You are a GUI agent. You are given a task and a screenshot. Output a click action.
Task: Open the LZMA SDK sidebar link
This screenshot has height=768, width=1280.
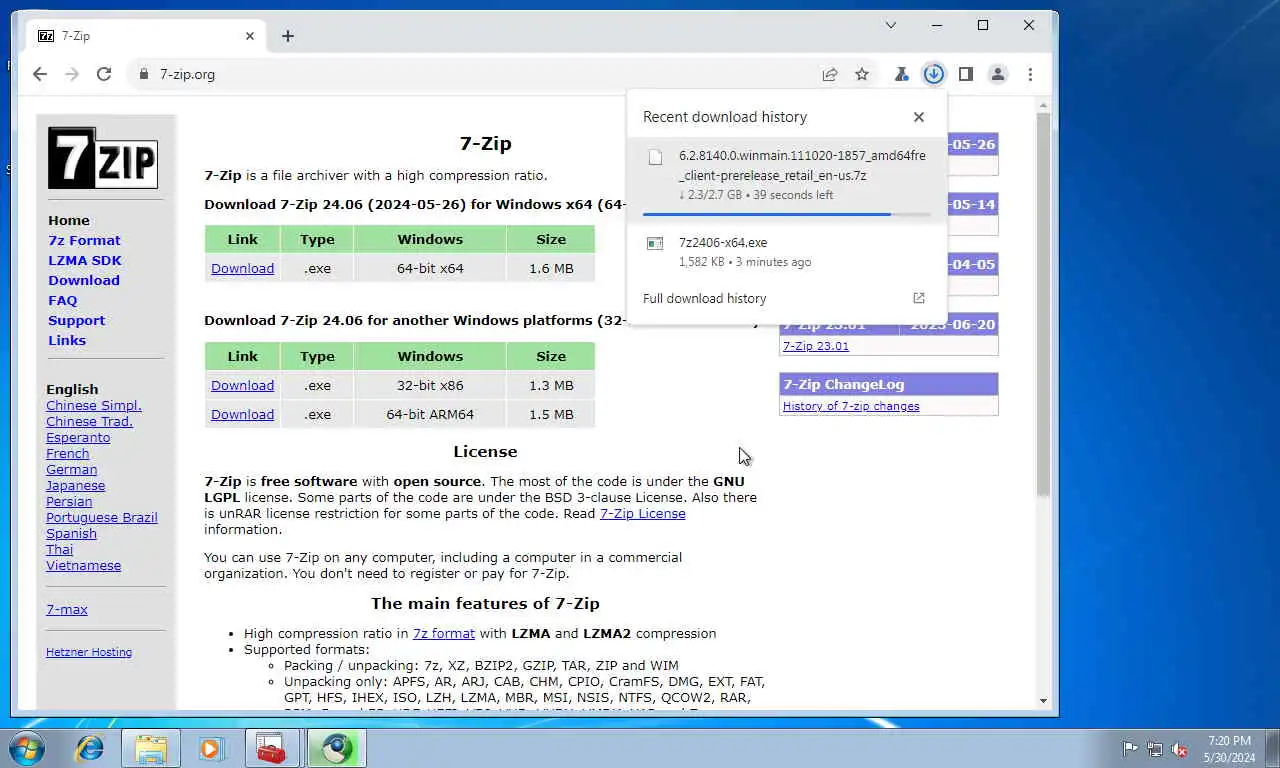coord(85,260)
